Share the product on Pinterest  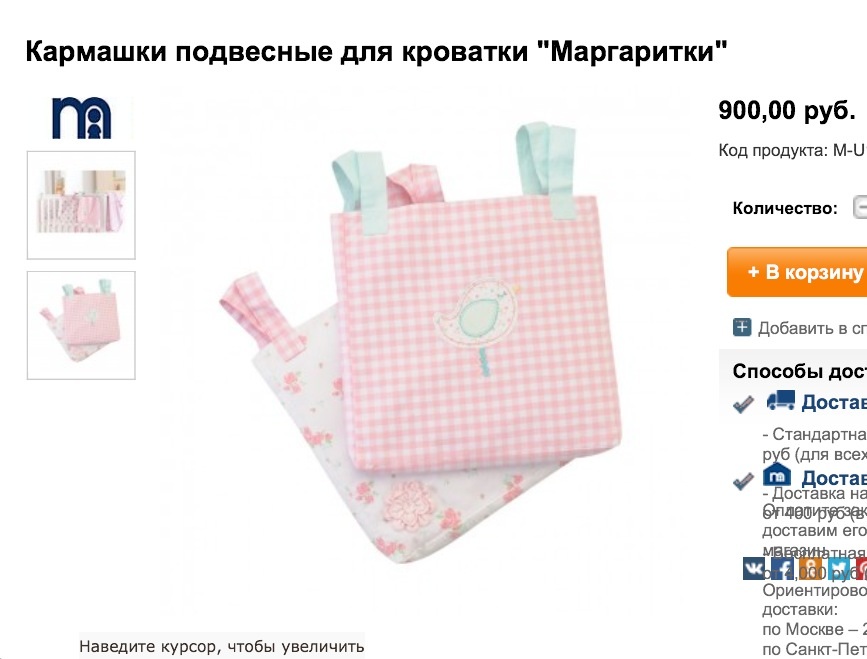861,568
